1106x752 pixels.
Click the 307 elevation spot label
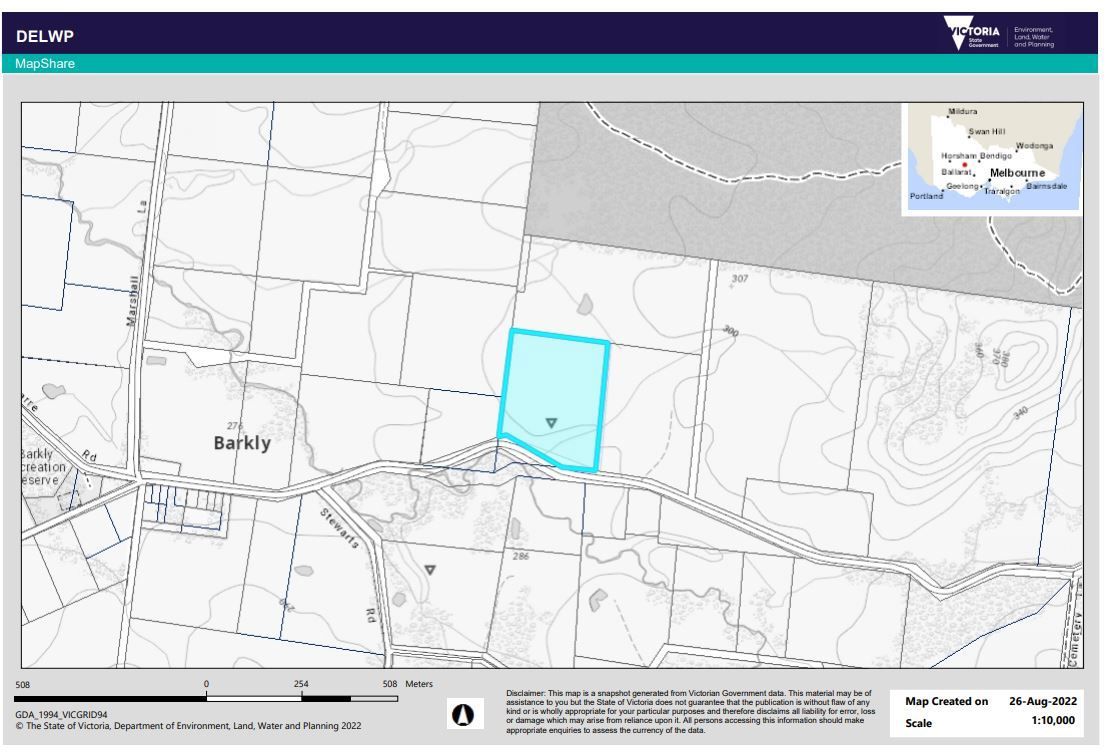pyautogui.click(x=739, y=278)
